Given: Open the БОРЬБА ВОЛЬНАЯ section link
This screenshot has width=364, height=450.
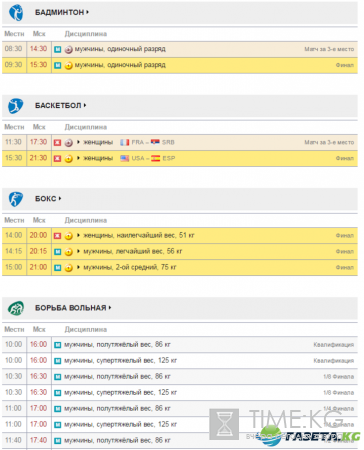Looking at the screenshot, I should tap(71, 308).
